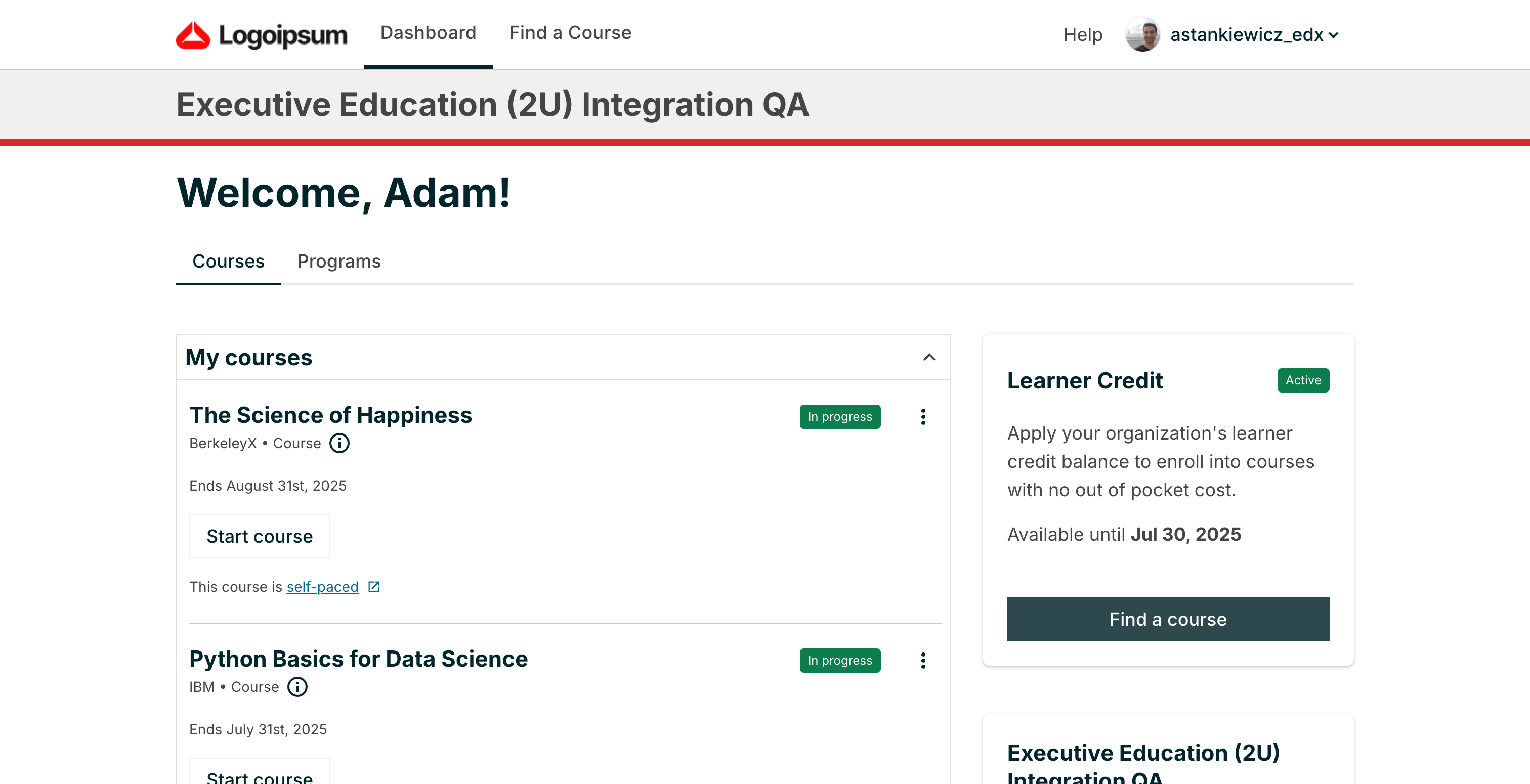The height and width of the screenshot is (784, 1530).
Task: Open info icon for Python Basics course
Action: point(297,687)
